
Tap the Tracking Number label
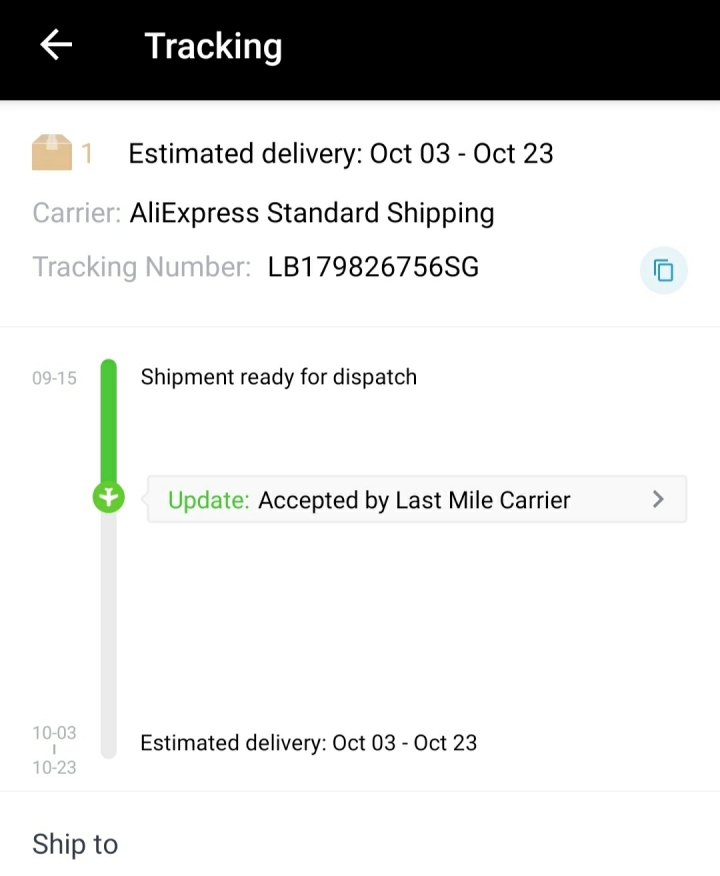tap(142, 267)
